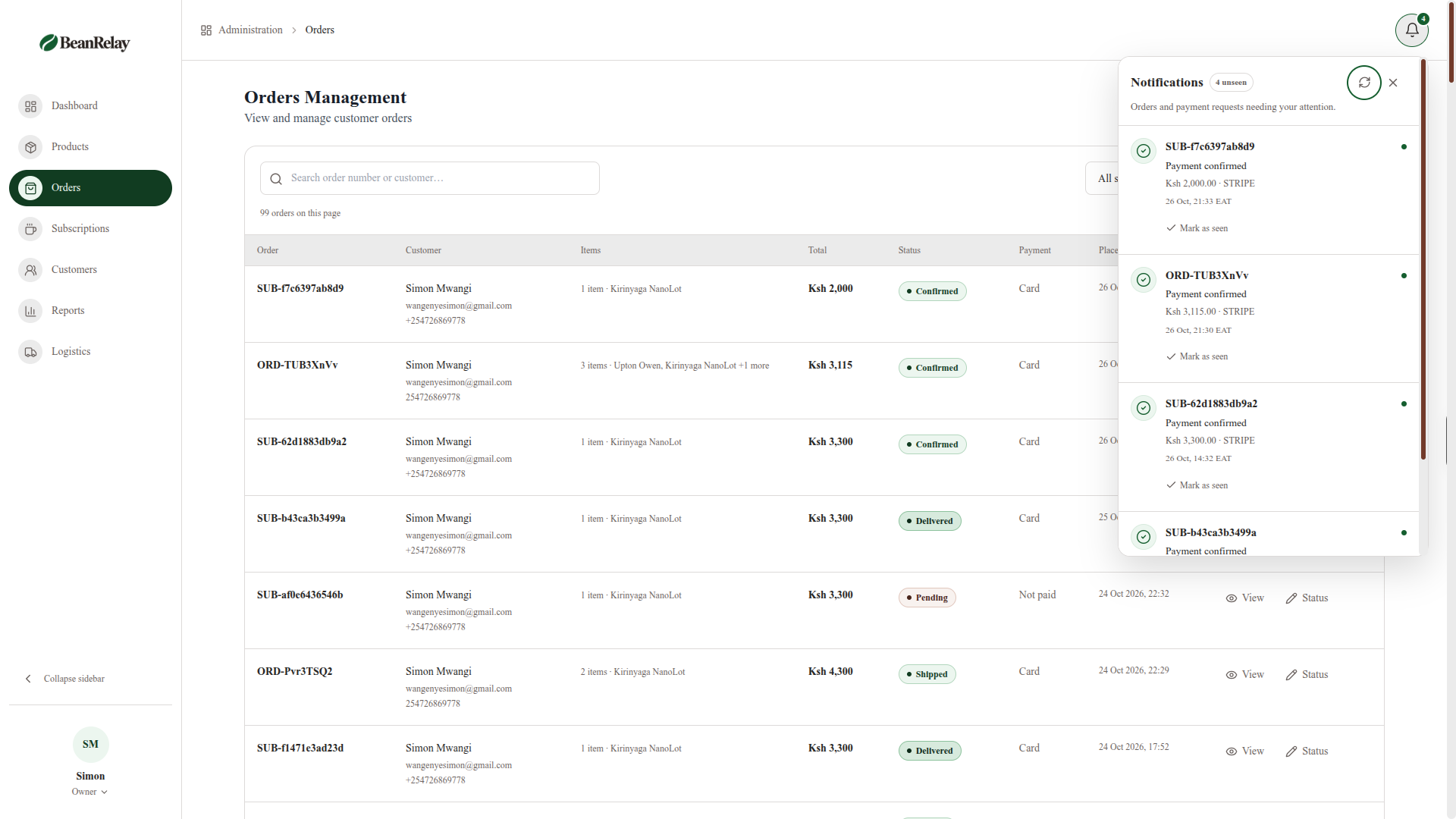Mark SUB-f7c6397ab8d9 notification as seen

1197,228
